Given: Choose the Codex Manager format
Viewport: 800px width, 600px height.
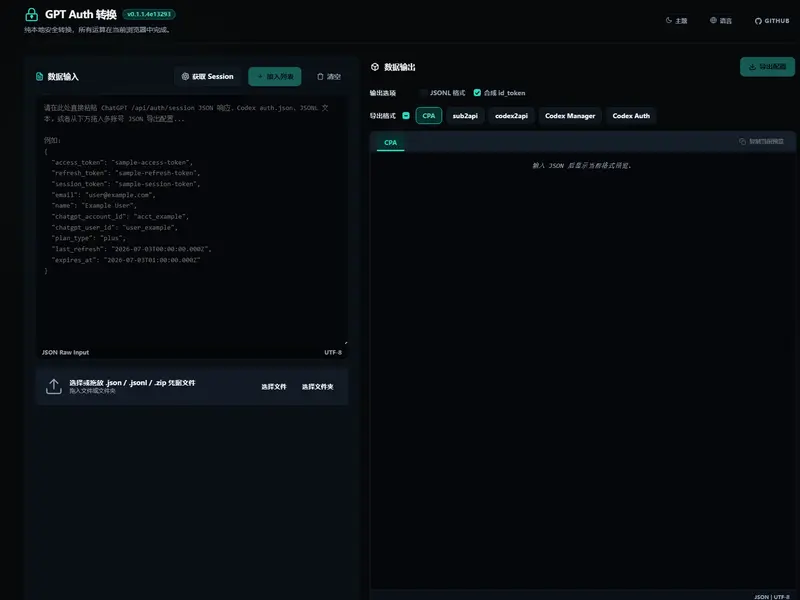Looking at the screenshot, I should 570,116.
